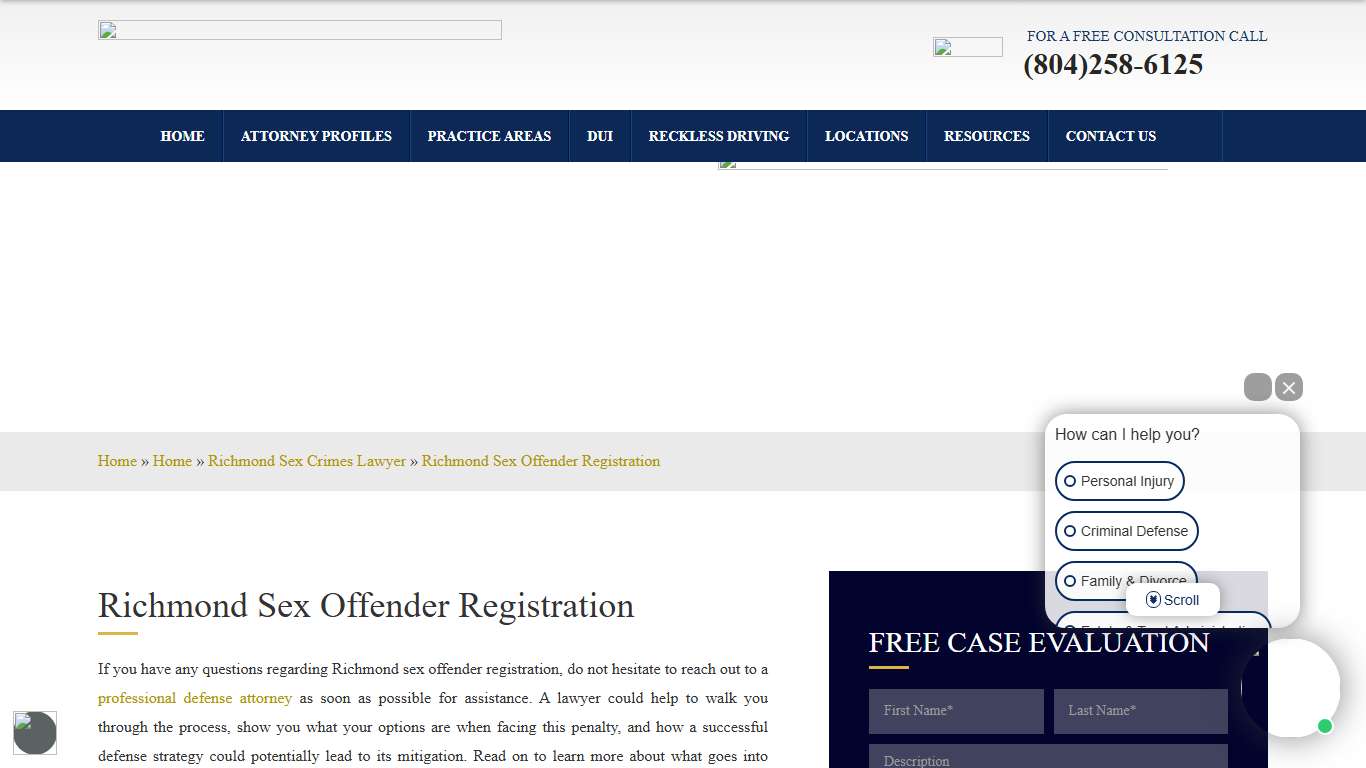Image resolution: width=1366 pixels, height=768 pixels.
Task: Expand the Locations navigation dropdown
Action: pyautogui.click(x=866, y=136)
